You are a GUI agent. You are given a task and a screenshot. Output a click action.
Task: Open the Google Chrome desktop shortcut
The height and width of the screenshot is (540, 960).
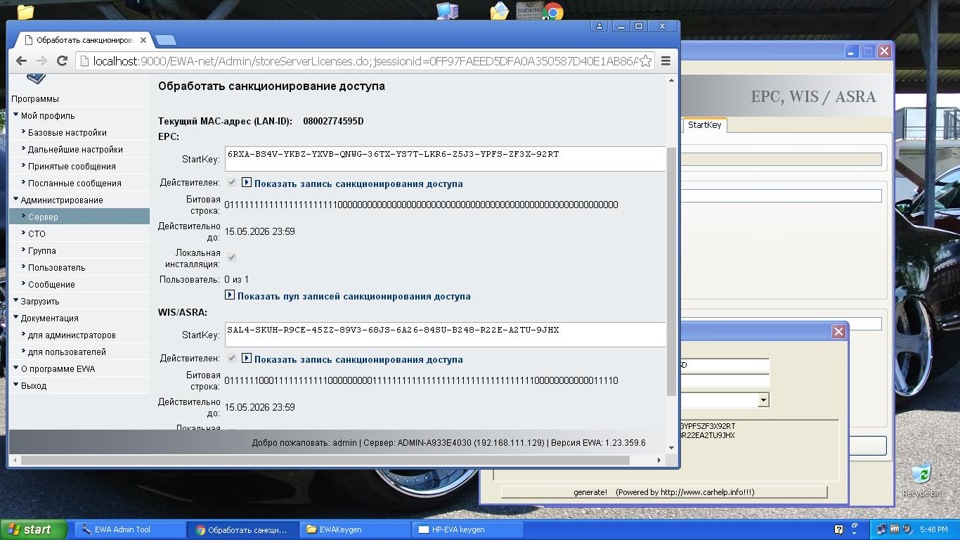(553, 11)
